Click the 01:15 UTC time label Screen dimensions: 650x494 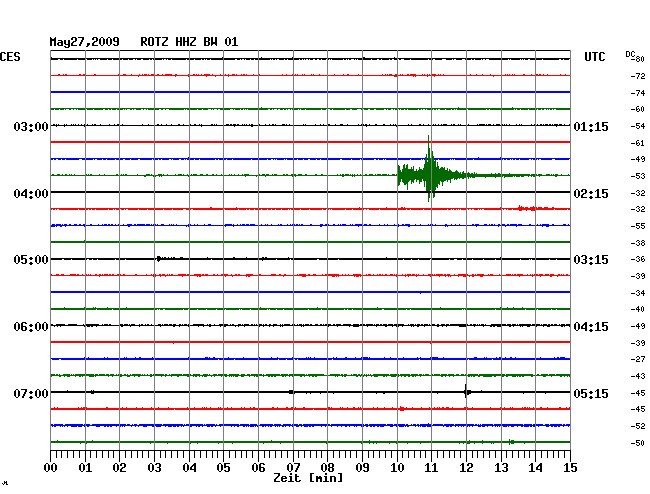[591, 126]
